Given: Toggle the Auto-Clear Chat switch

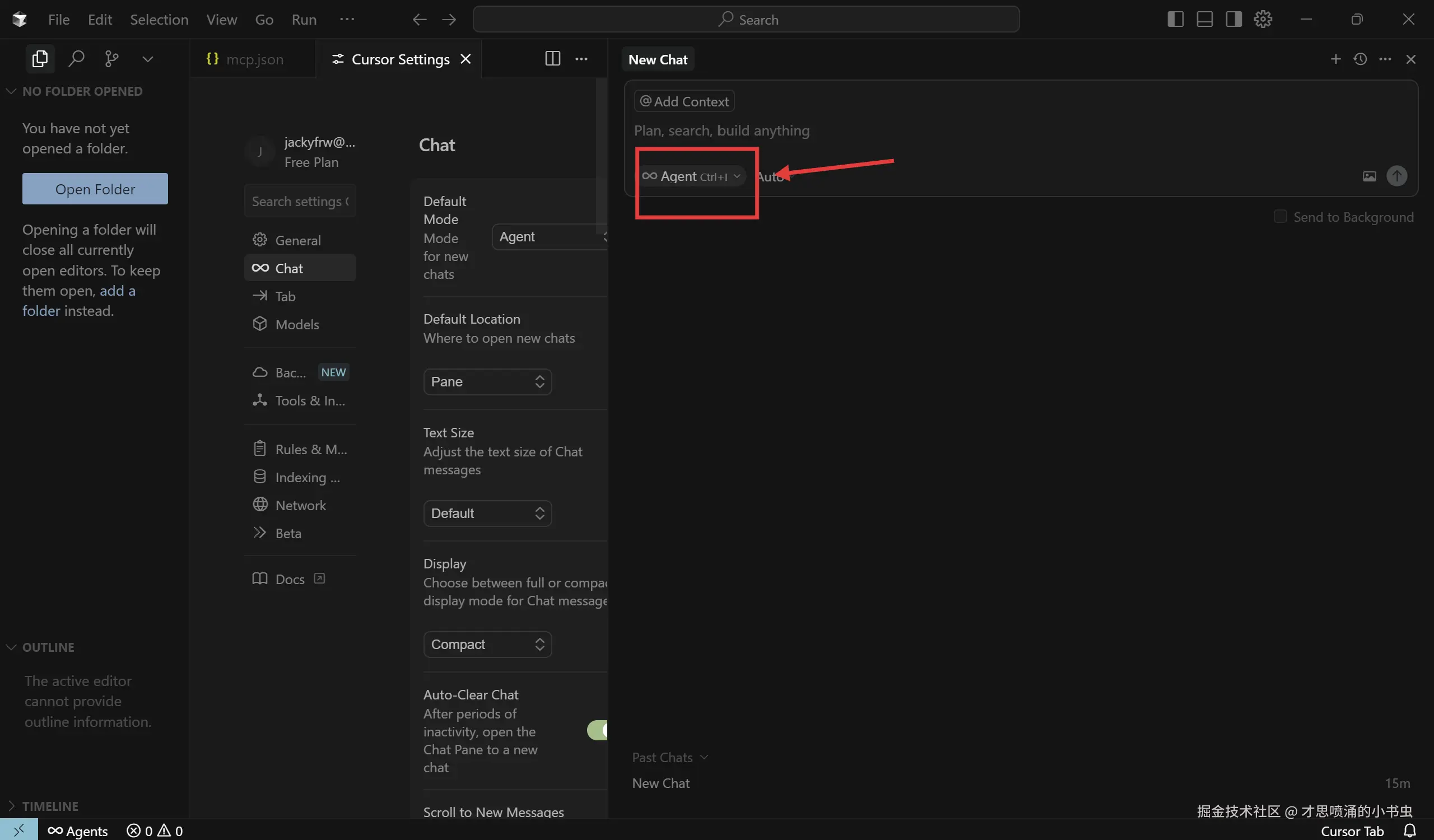Looking at the screenshot, I should tap(598, 730).
